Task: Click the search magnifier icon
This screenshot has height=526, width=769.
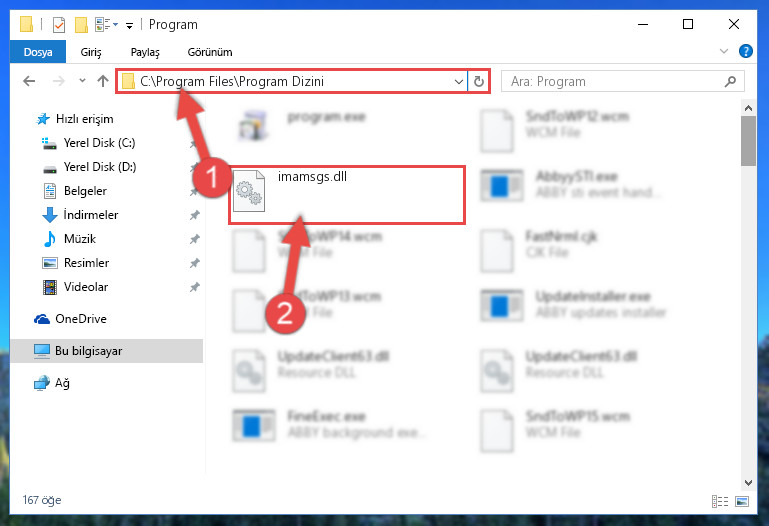Action: [730, 81]
